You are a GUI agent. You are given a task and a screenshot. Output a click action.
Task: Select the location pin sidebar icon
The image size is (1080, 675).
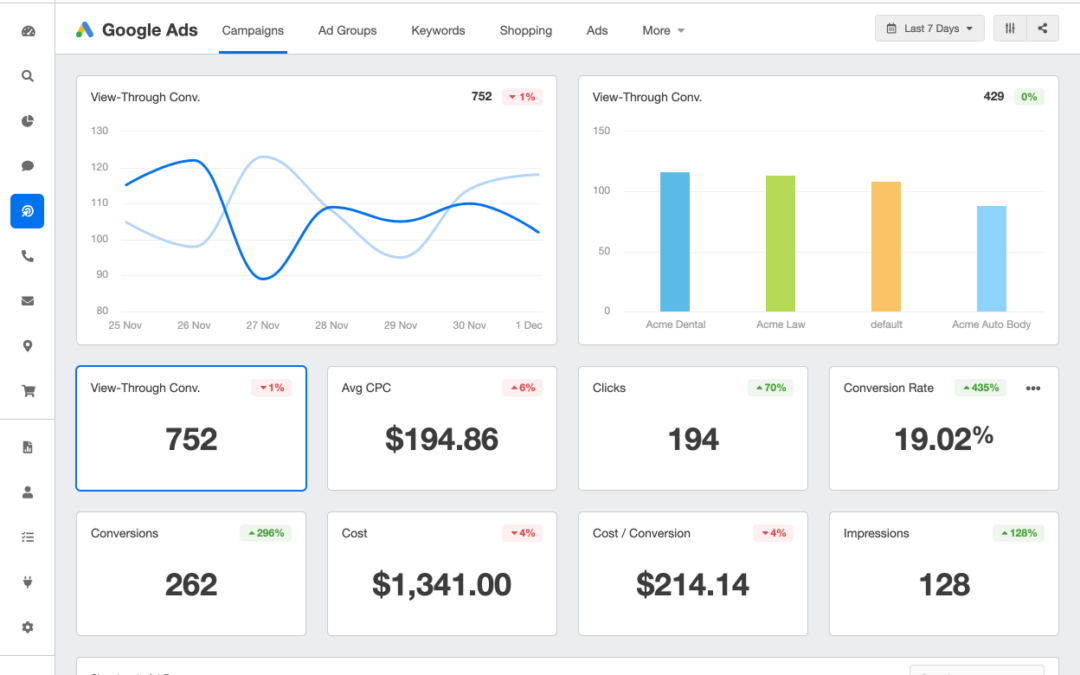point(27,346)
